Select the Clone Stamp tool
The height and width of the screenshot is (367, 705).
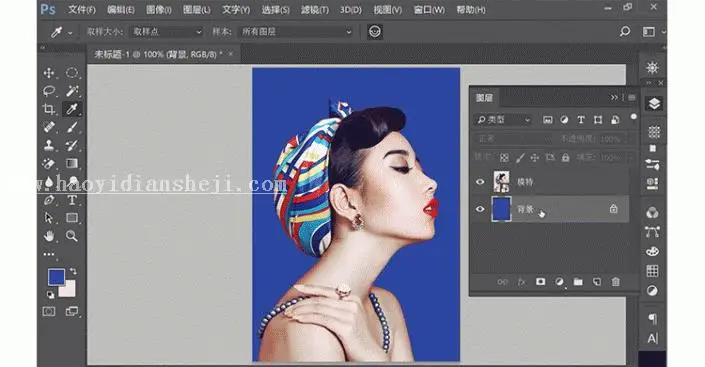tap(49, 145)
